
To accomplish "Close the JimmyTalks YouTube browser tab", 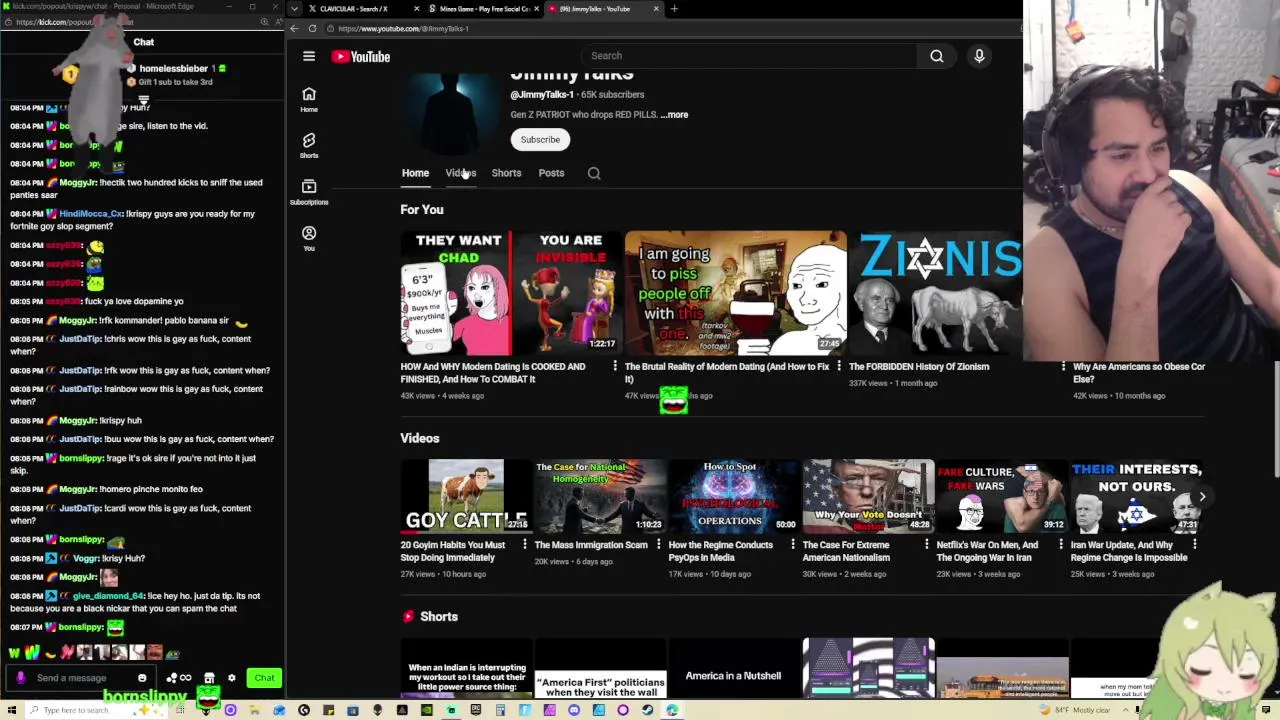I will click(656, 9).
